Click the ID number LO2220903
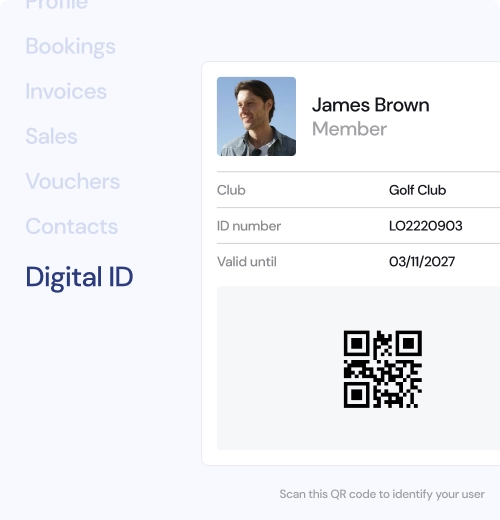Image resolution: width=500 pixels, height=520 pixels. coord(426,226)
